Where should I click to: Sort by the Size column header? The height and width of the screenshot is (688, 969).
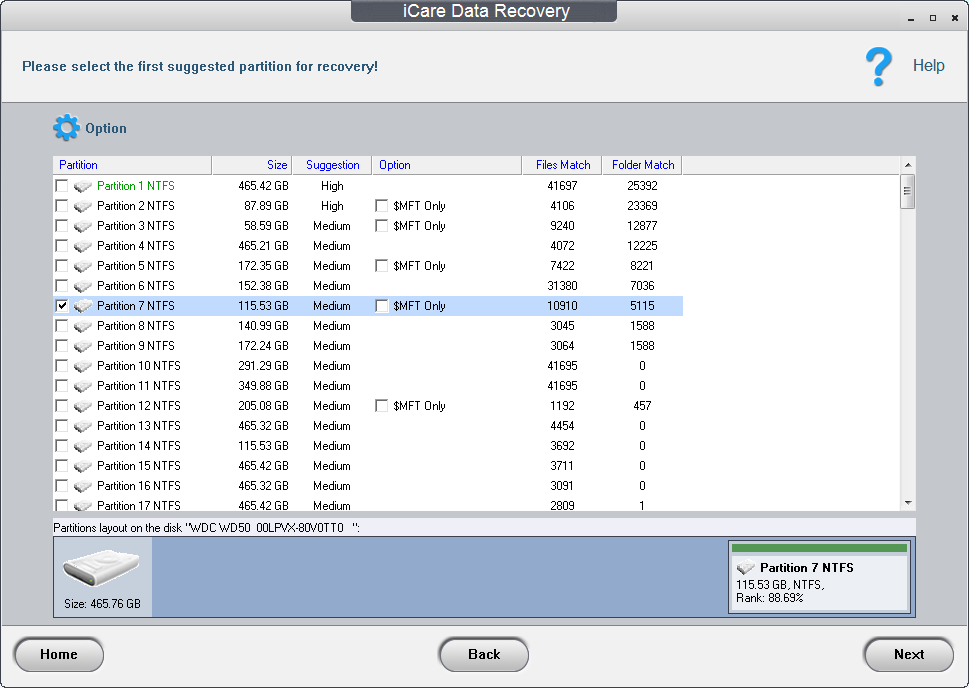(252, 165)
